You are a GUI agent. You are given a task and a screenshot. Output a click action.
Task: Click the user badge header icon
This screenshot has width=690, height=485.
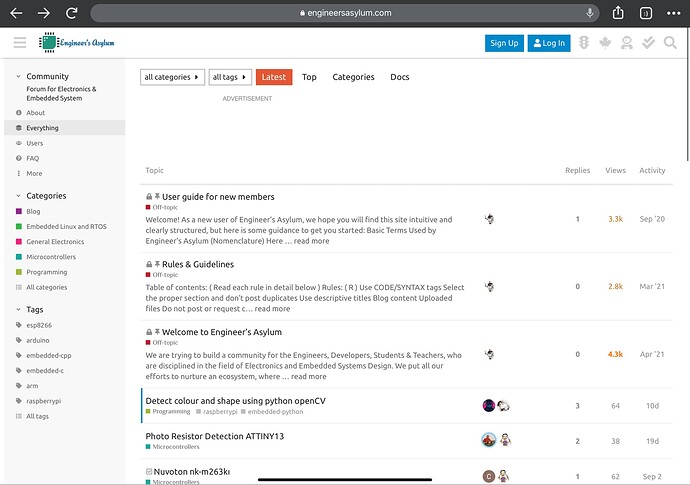coord(627,43)
